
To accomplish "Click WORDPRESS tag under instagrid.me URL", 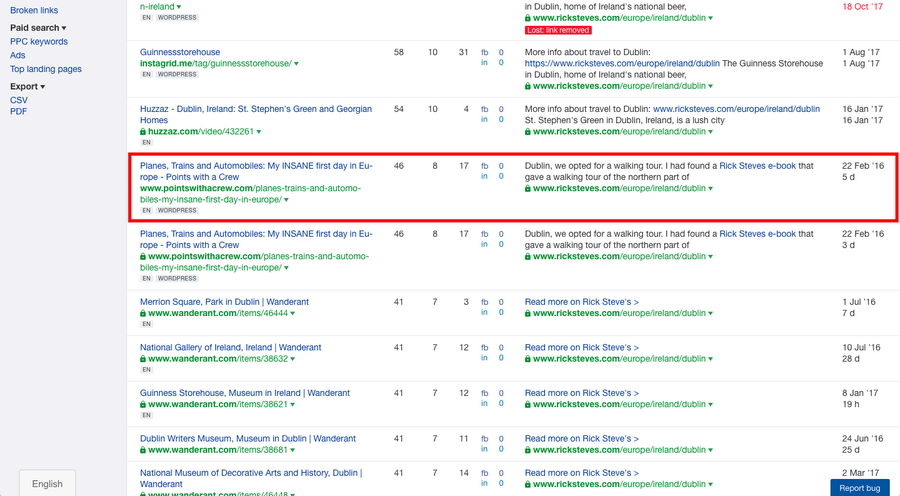I will coord(177,75).
